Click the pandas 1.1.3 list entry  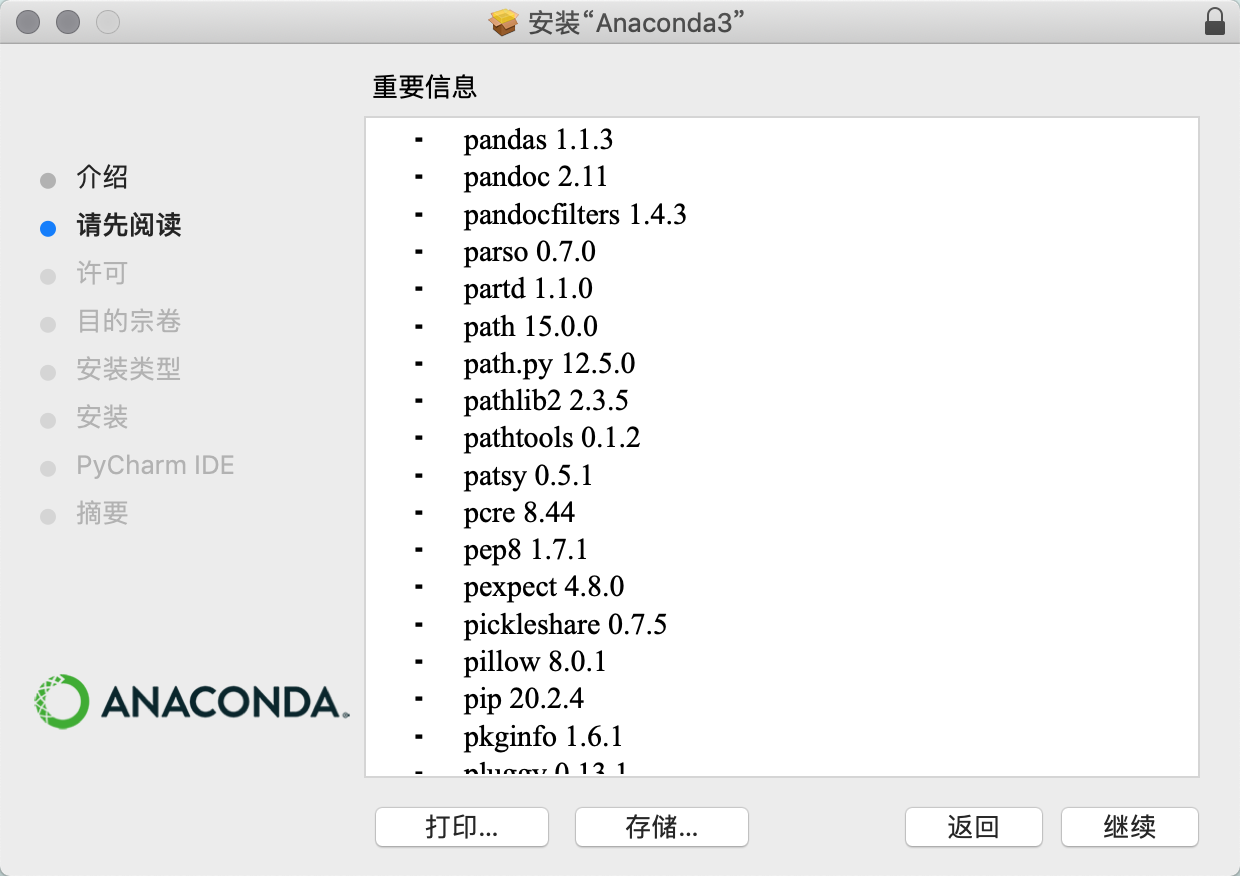[x=538, y=140]
